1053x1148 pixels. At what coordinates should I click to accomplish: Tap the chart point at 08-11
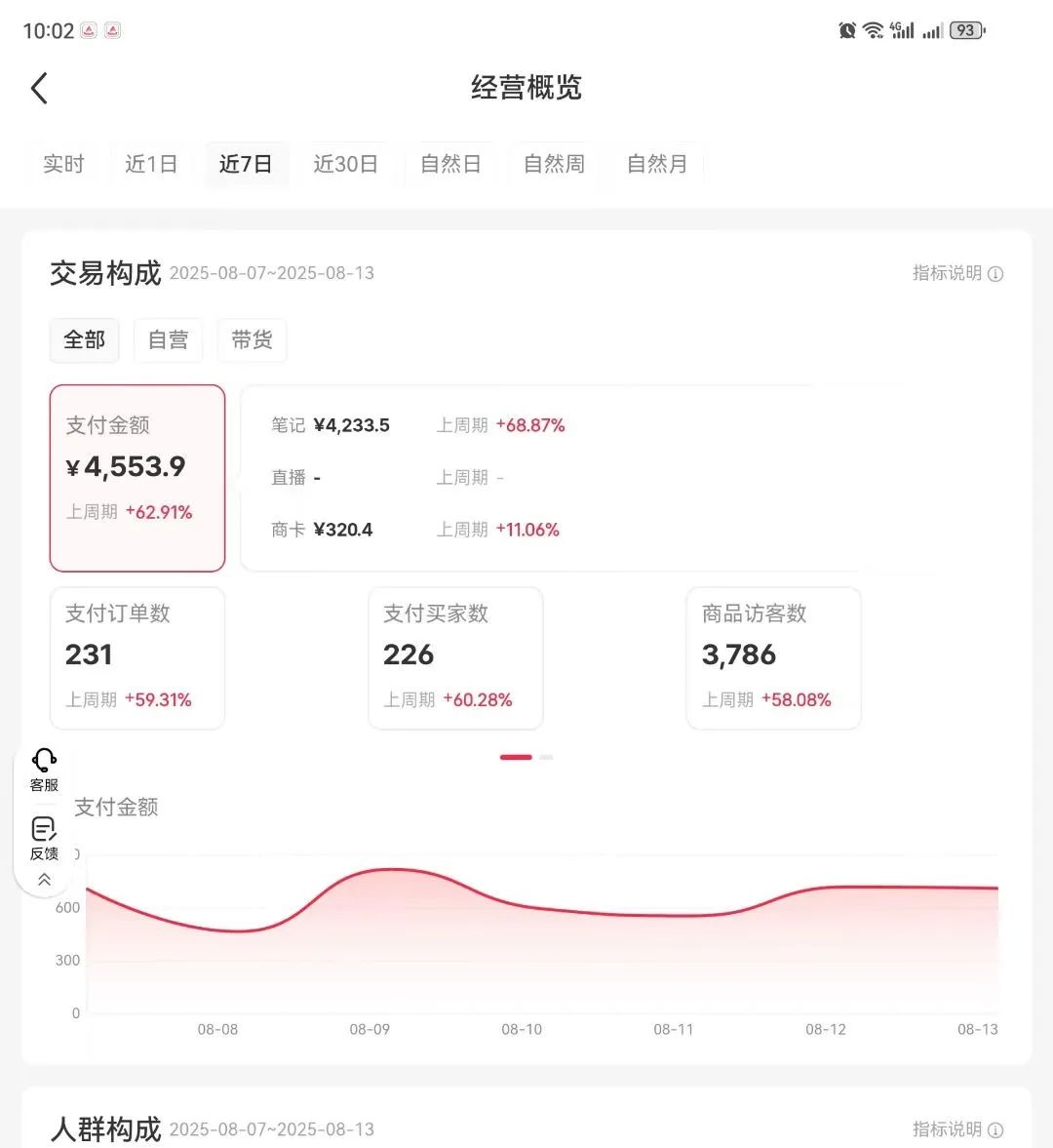675,917
